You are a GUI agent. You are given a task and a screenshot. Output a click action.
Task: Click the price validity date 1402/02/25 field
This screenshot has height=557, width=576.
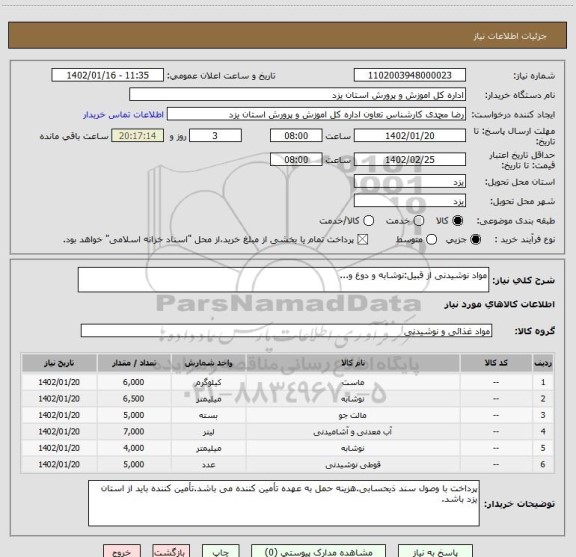click(x=410, y=159)
